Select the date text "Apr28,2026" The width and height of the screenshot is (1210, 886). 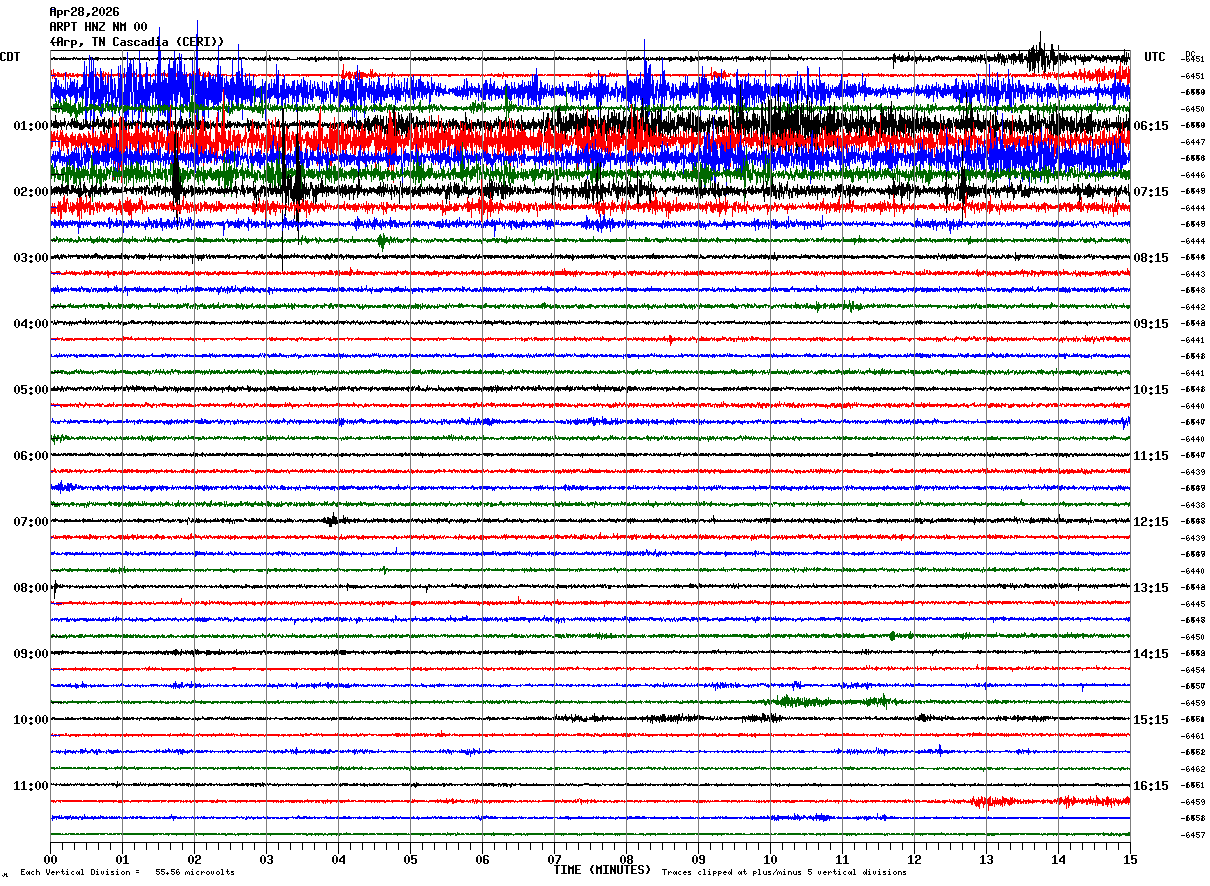tap(84, 12)
